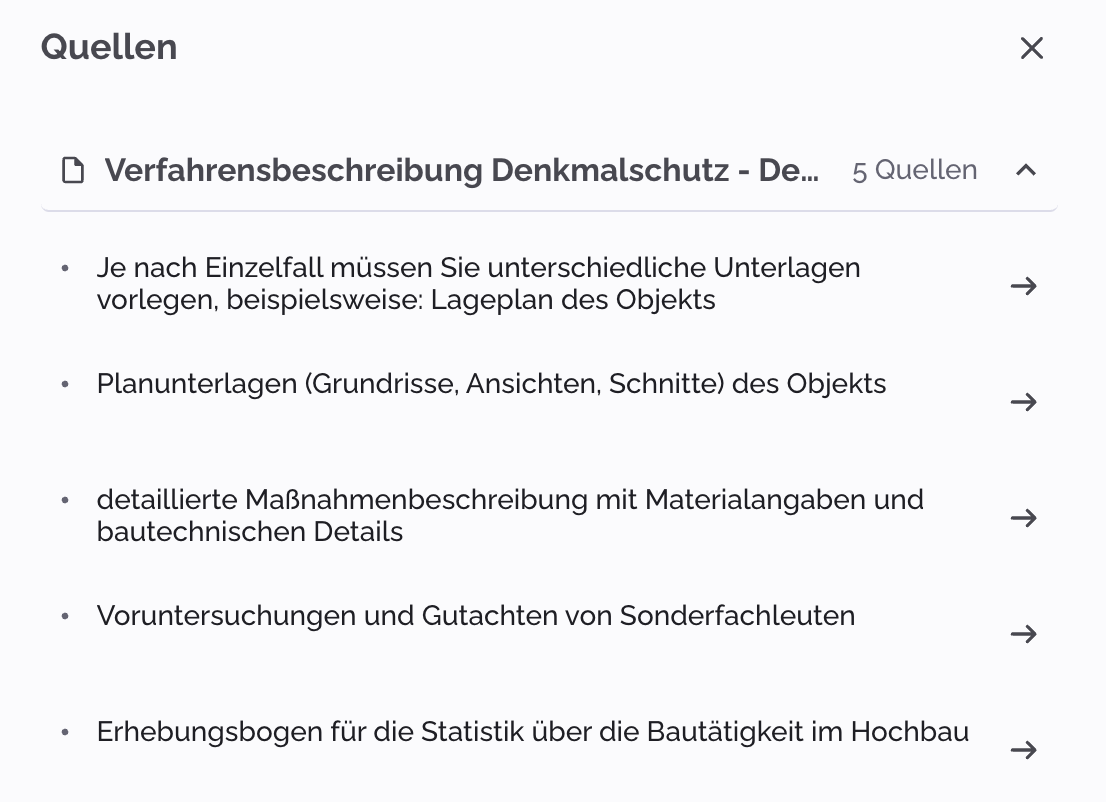Open the source about Lageplan des Objekts
Image resolution: width=1106 pixels, height=802 pixels.
[478, 286]
